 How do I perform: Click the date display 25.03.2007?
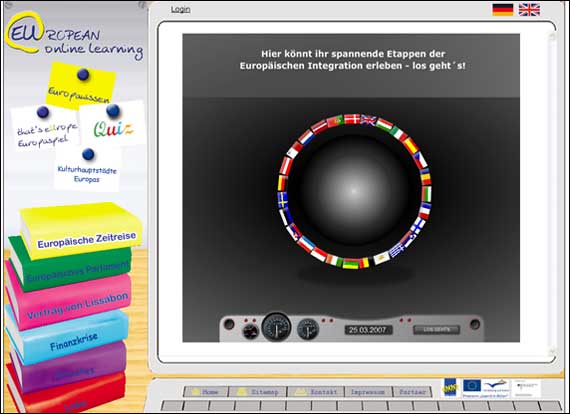pos(368,330)
